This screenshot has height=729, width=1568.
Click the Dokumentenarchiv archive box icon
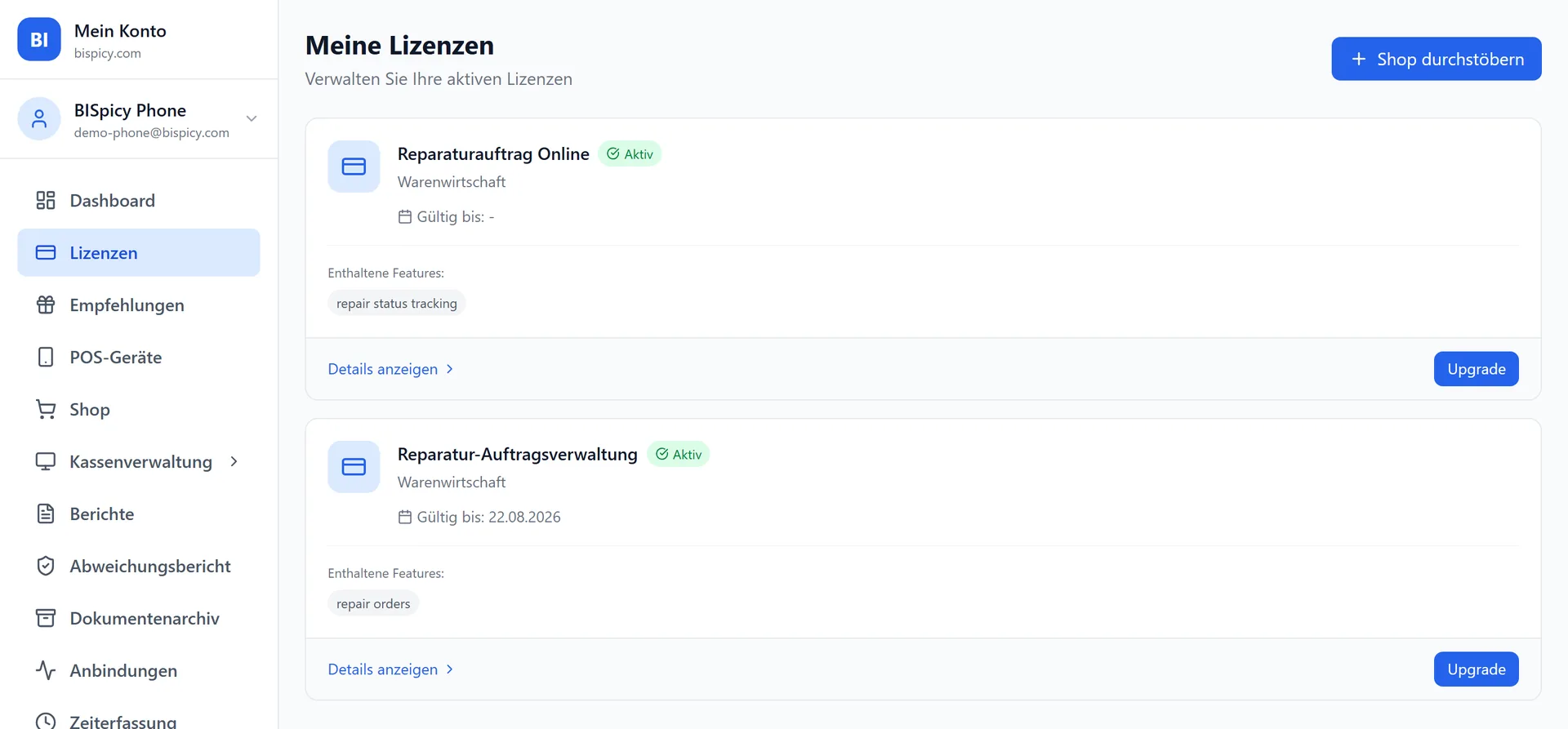tap(46, 619)
